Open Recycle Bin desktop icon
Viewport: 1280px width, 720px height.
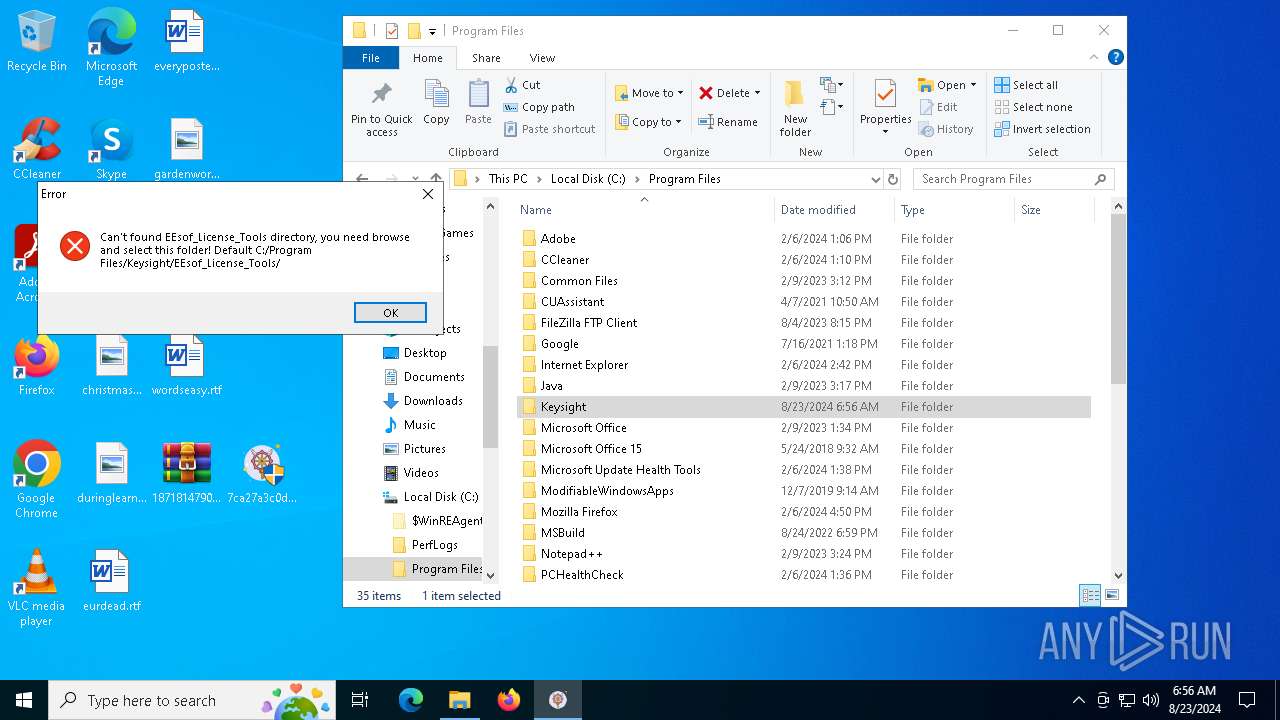pos(36,42)
